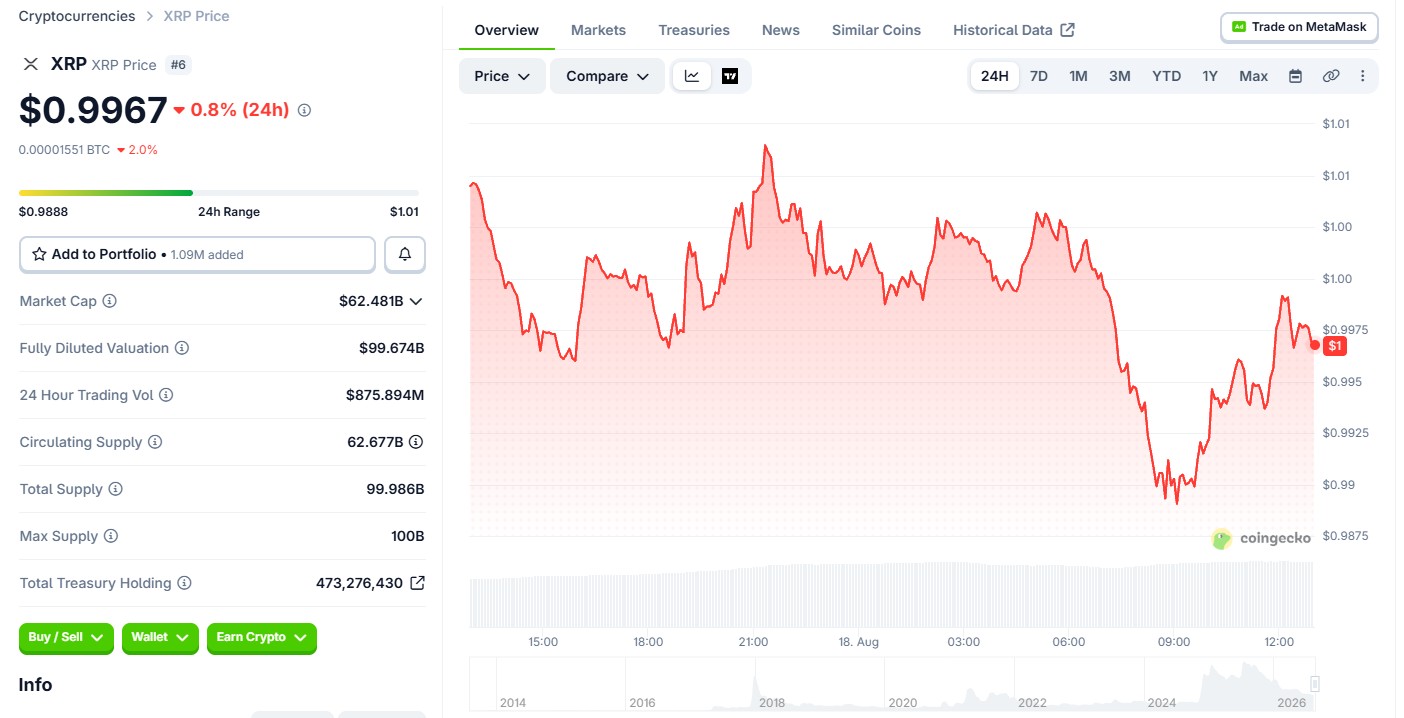Open treasury holding external link icon

417,583
